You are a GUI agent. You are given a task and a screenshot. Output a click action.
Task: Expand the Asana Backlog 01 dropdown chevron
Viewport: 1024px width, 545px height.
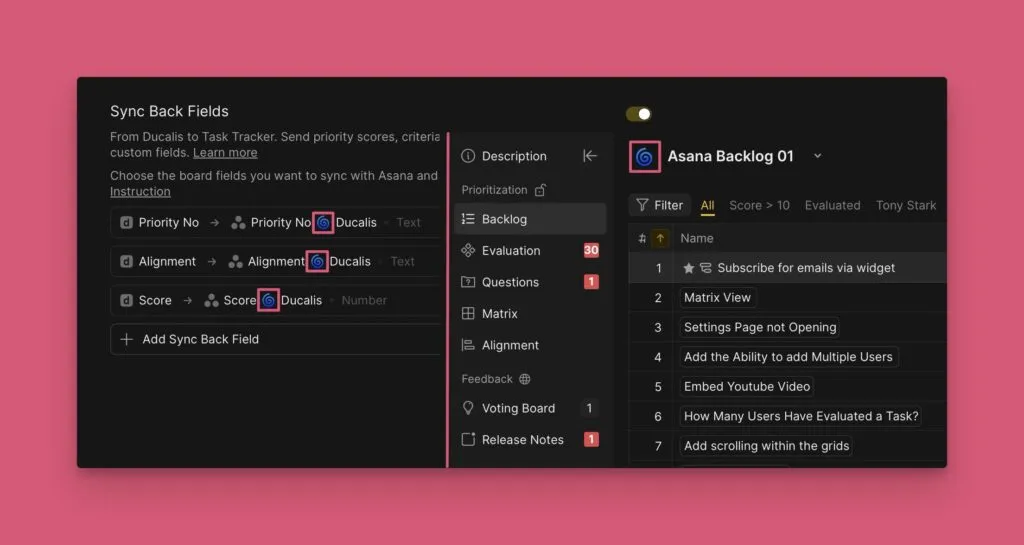tap(817, 156)
